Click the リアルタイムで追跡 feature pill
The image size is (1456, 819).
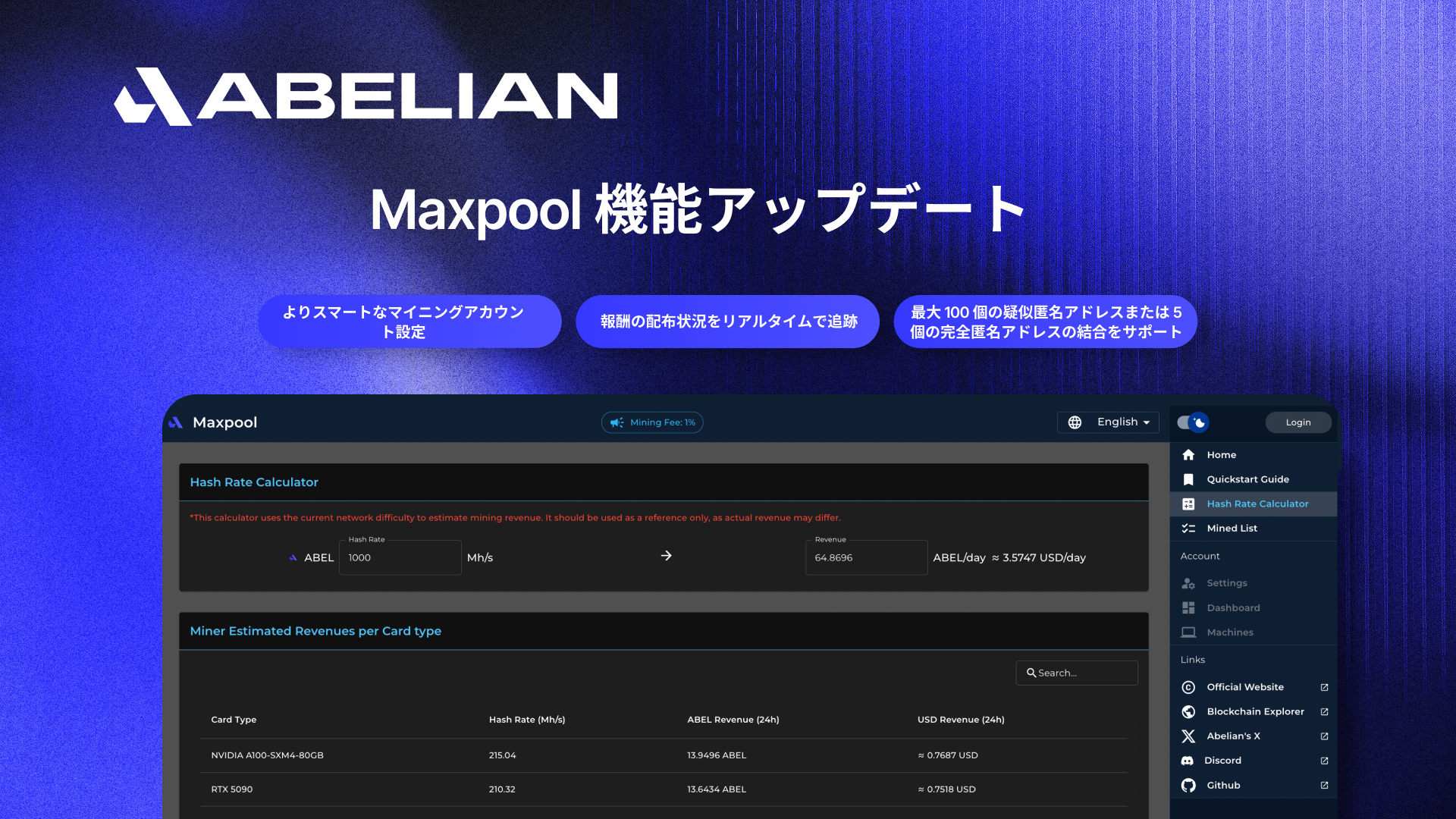click(x=728, y=322)
